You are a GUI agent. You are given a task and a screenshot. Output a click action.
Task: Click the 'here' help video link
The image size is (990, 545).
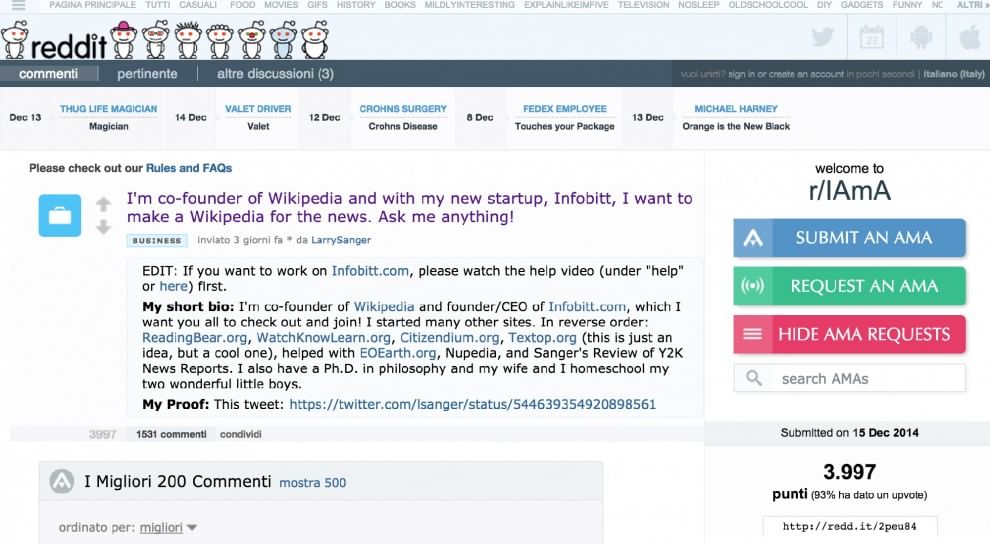click(x=174, y=286)
